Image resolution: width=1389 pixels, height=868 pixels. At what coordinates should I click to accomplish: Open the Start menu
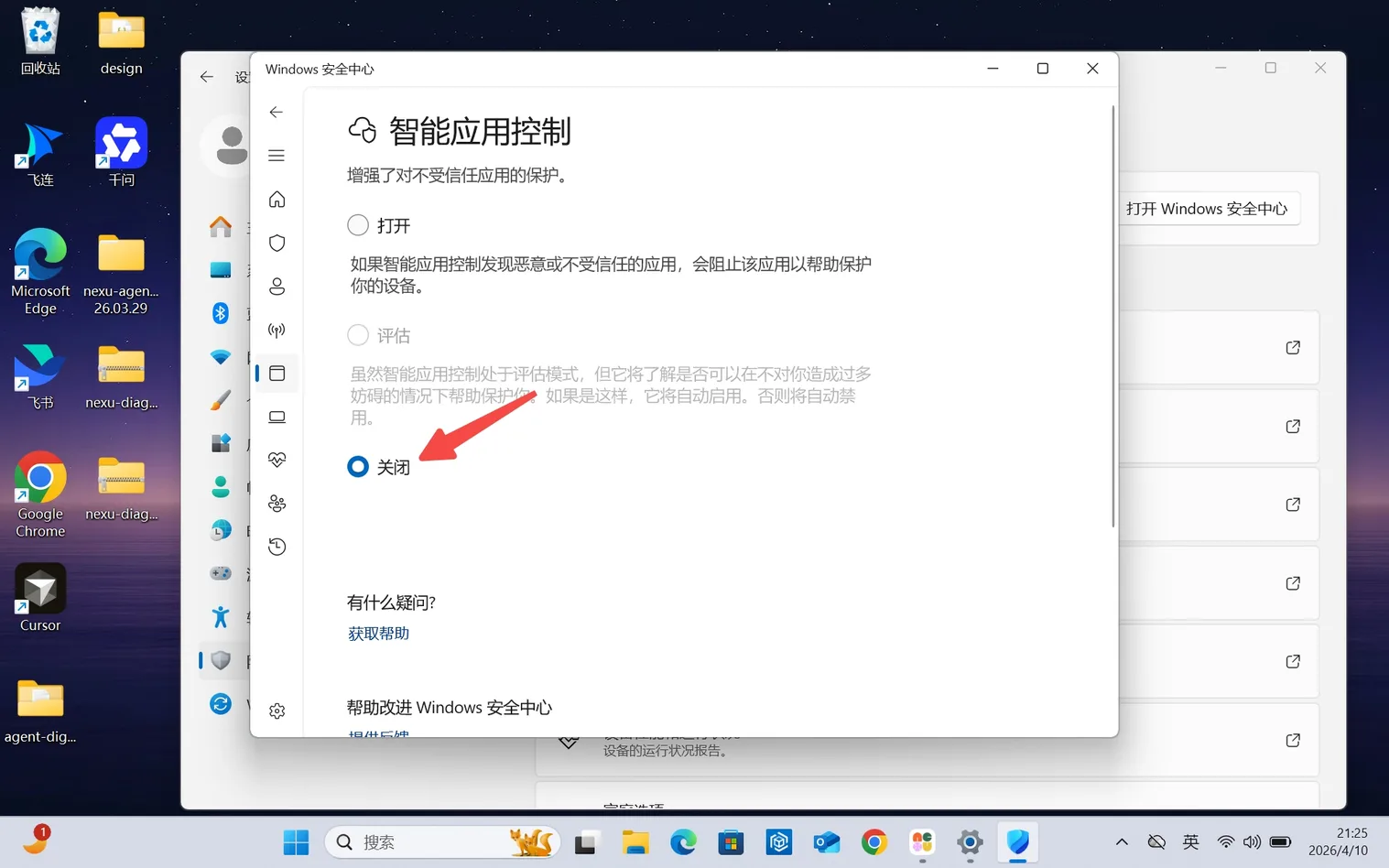(295, 841)
